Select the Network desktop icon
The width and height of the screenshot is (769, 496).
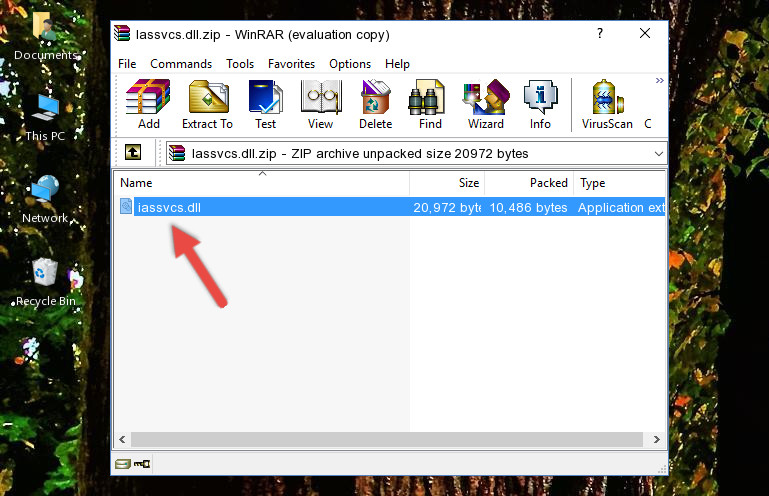click(x=45, y=200)
